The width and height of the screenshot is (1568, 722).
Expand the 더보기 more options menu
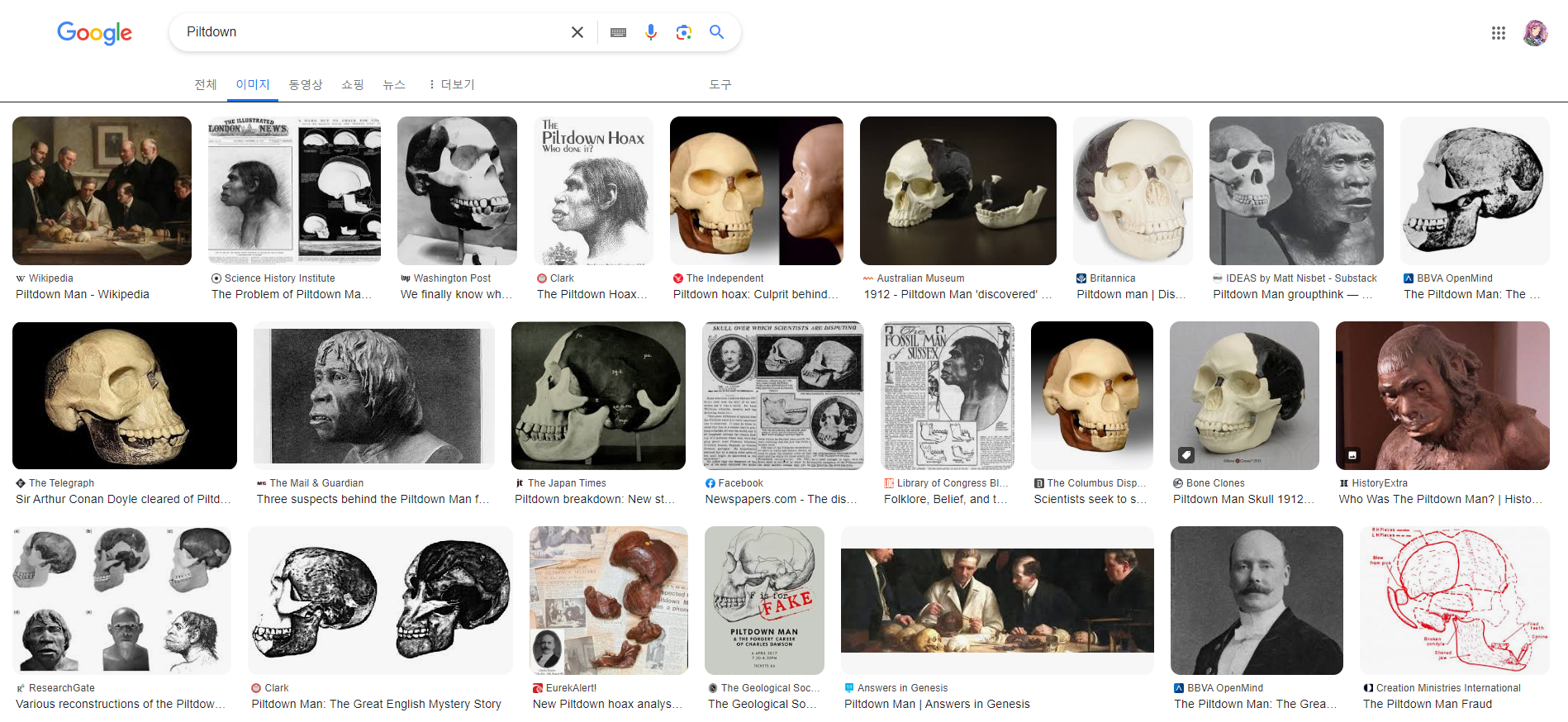(451, 84)
